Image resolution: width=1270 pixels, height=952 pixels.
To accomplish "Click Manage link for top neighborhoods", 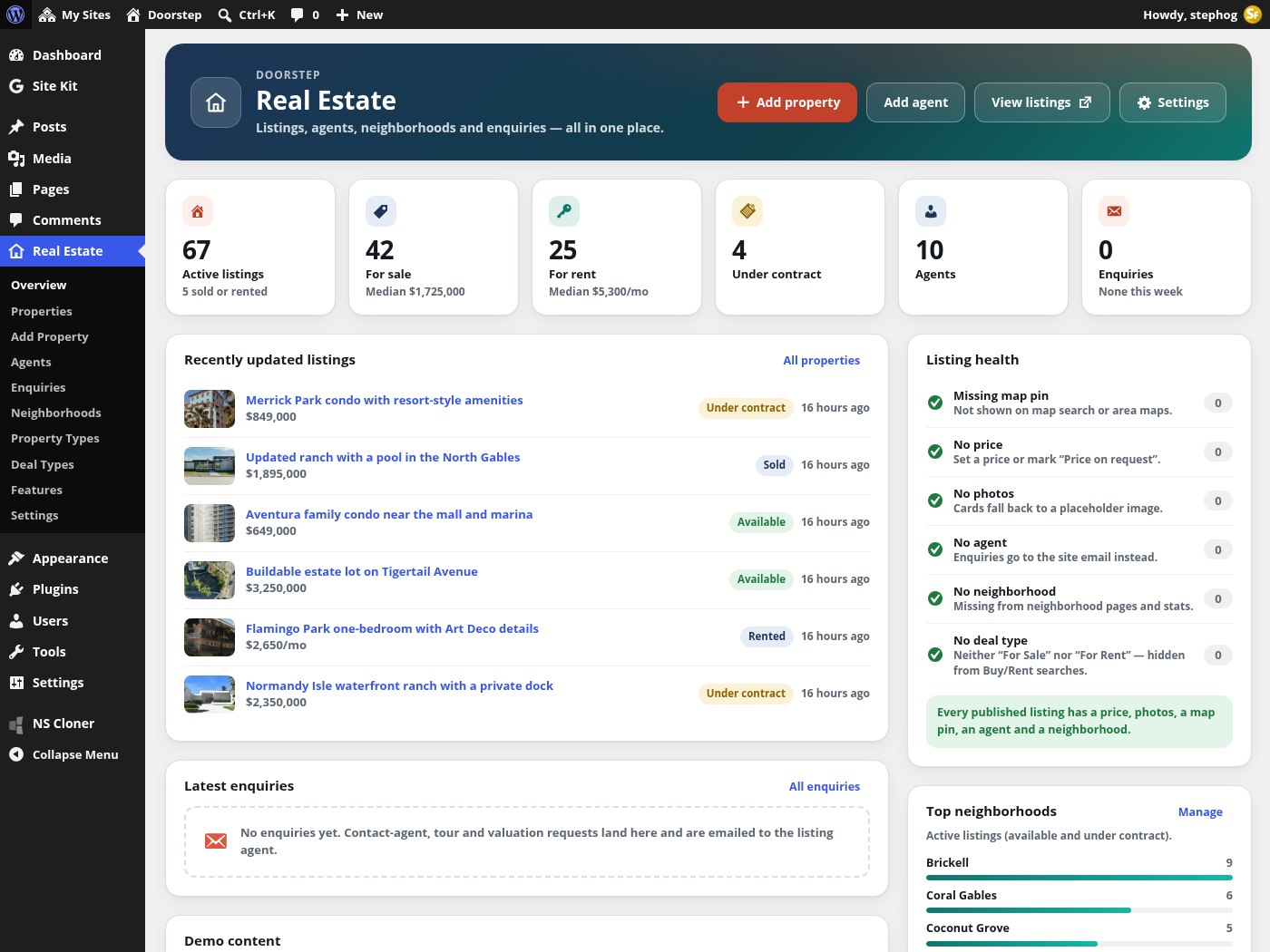I will pos(1200,811).
